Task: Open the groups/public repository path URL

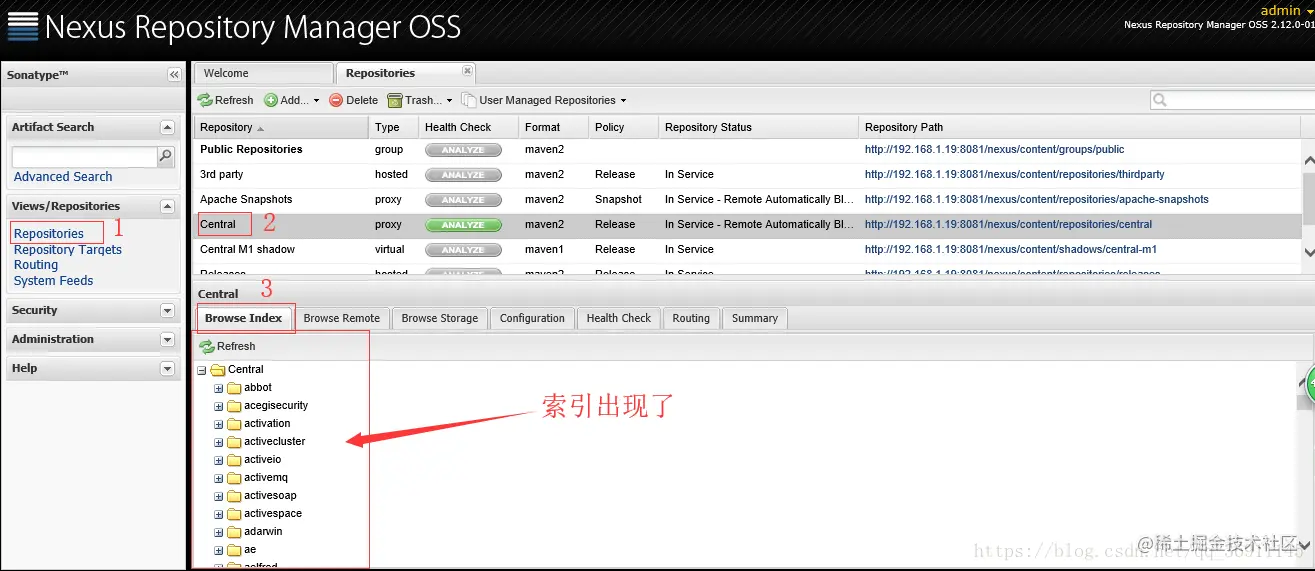Action: pyautogui.click(x=994, y=150)
